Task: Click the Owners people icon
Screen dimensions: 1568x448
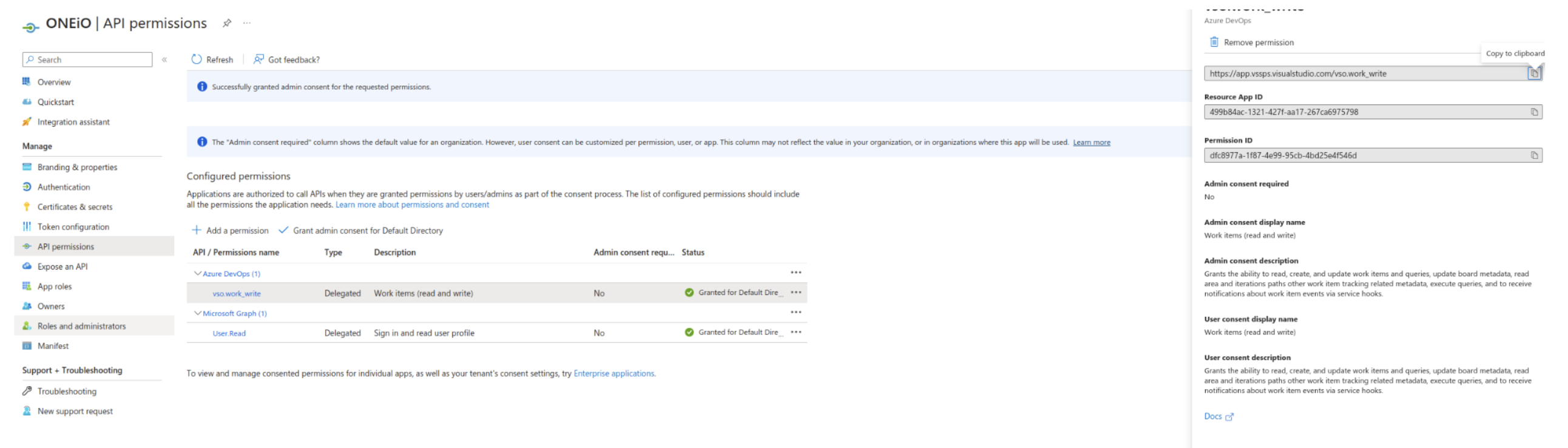Action: (27, 306)
